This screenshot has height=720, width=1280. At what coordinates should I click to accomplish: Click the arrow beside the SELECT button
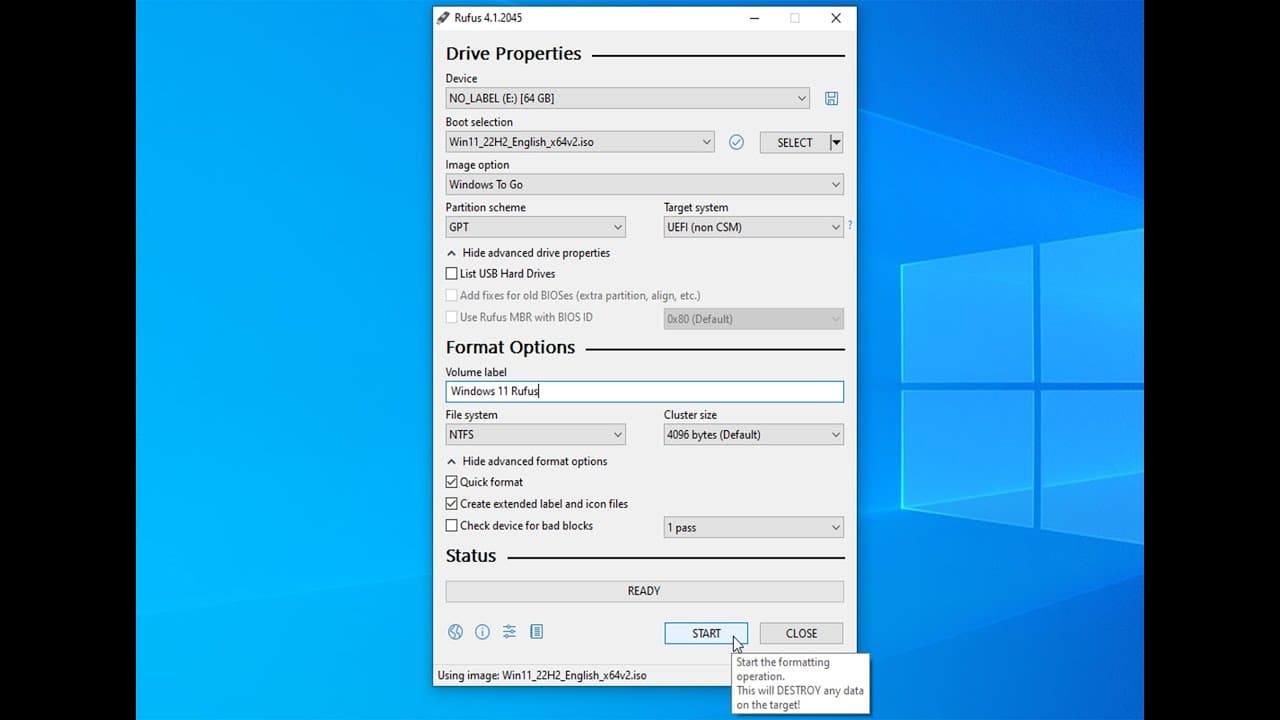(836, 143)
